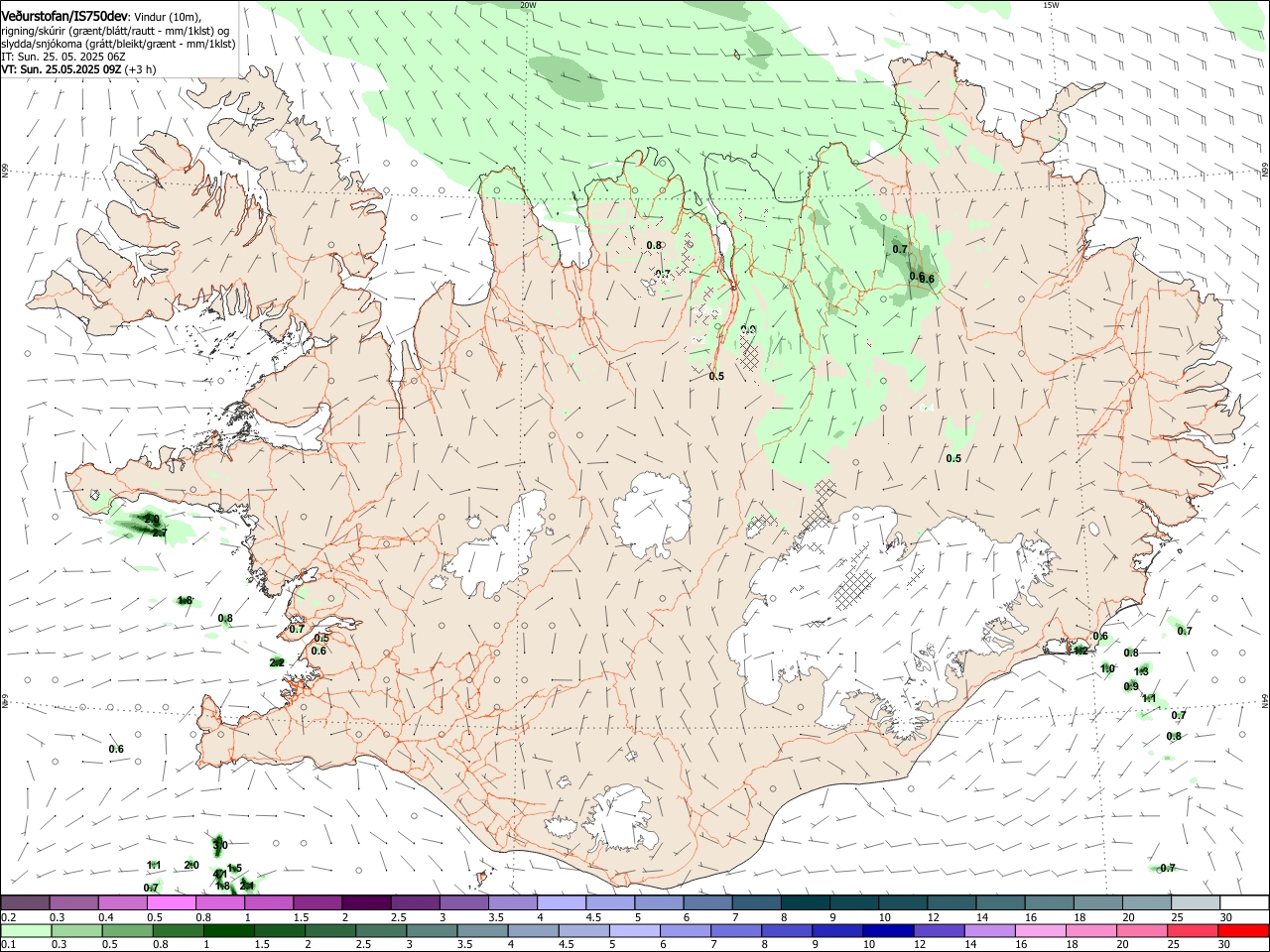Click the 1.0 precipitation value on the map
This screenshot has width=1270, height=952.
tap(1107, 669)
